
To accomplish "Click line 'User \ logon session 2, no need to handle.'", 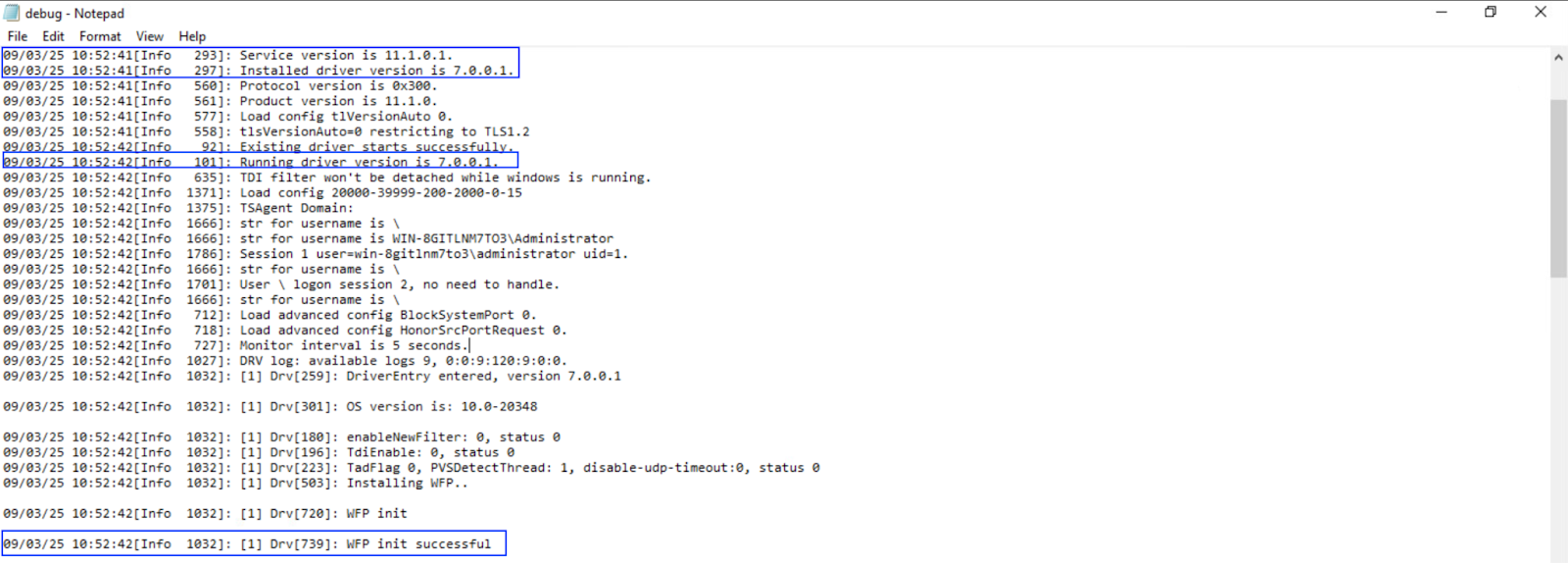I will coord(281,284).
